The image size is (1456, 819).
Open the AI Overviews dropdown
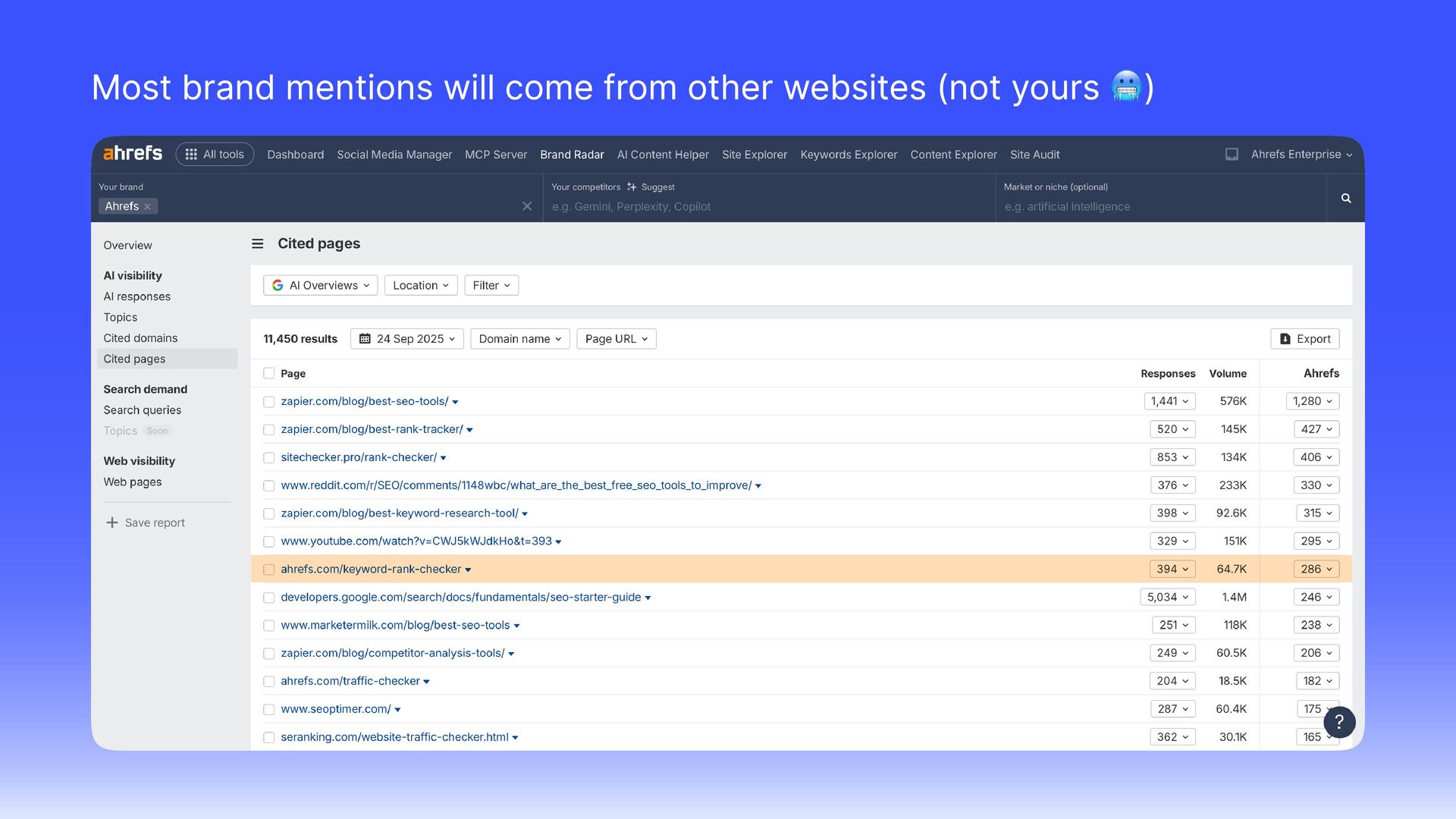[321, 286]
